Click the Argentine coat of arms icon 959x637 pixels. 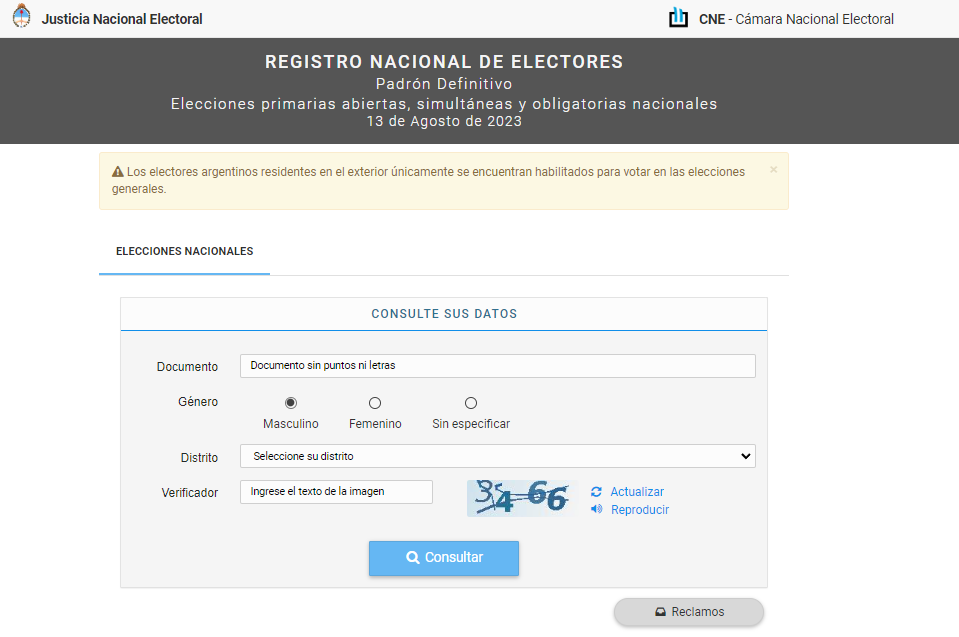(x=21, y=18)
